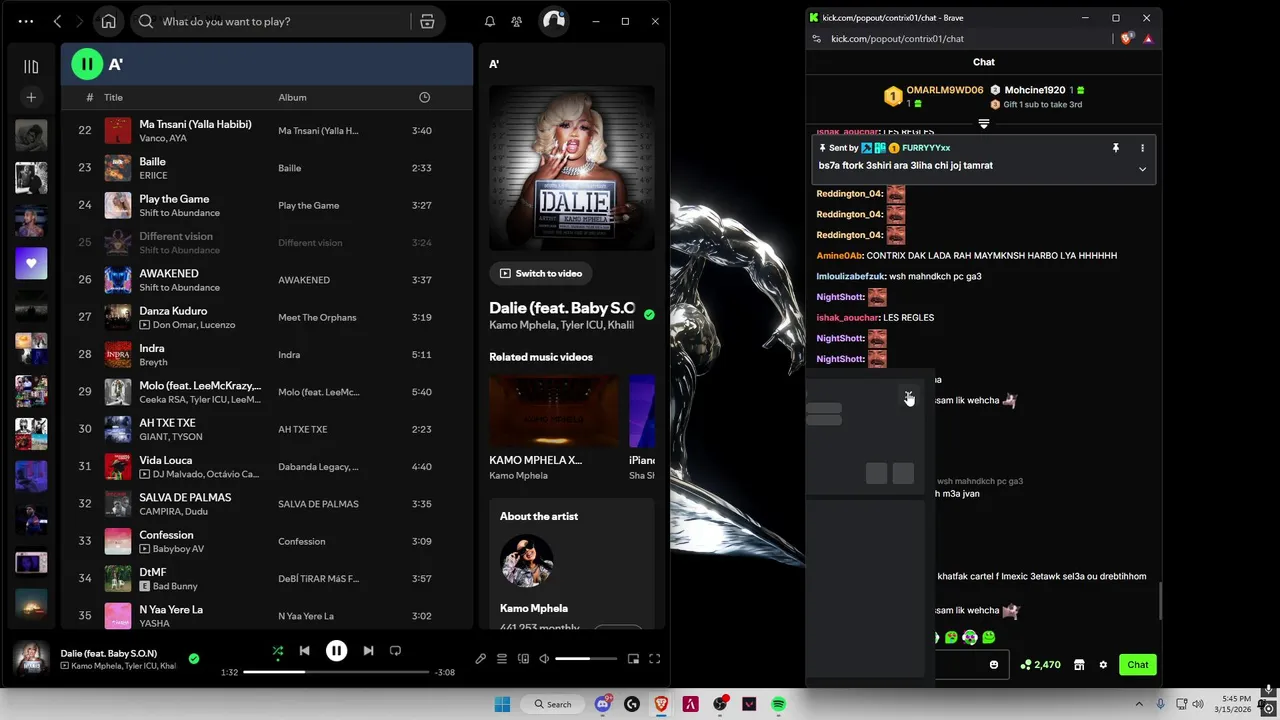This screenshot has width=1280, height=720.
Task: Sort tracks by the duration clock icon
Action: tap(424, 97)
